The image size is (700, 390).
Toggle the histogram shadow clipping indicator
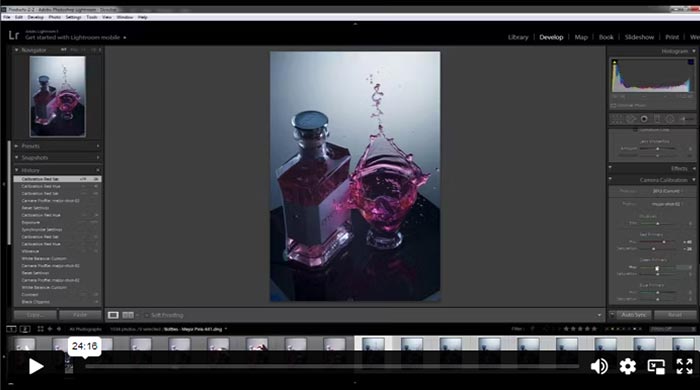click(x=615, y=62)
